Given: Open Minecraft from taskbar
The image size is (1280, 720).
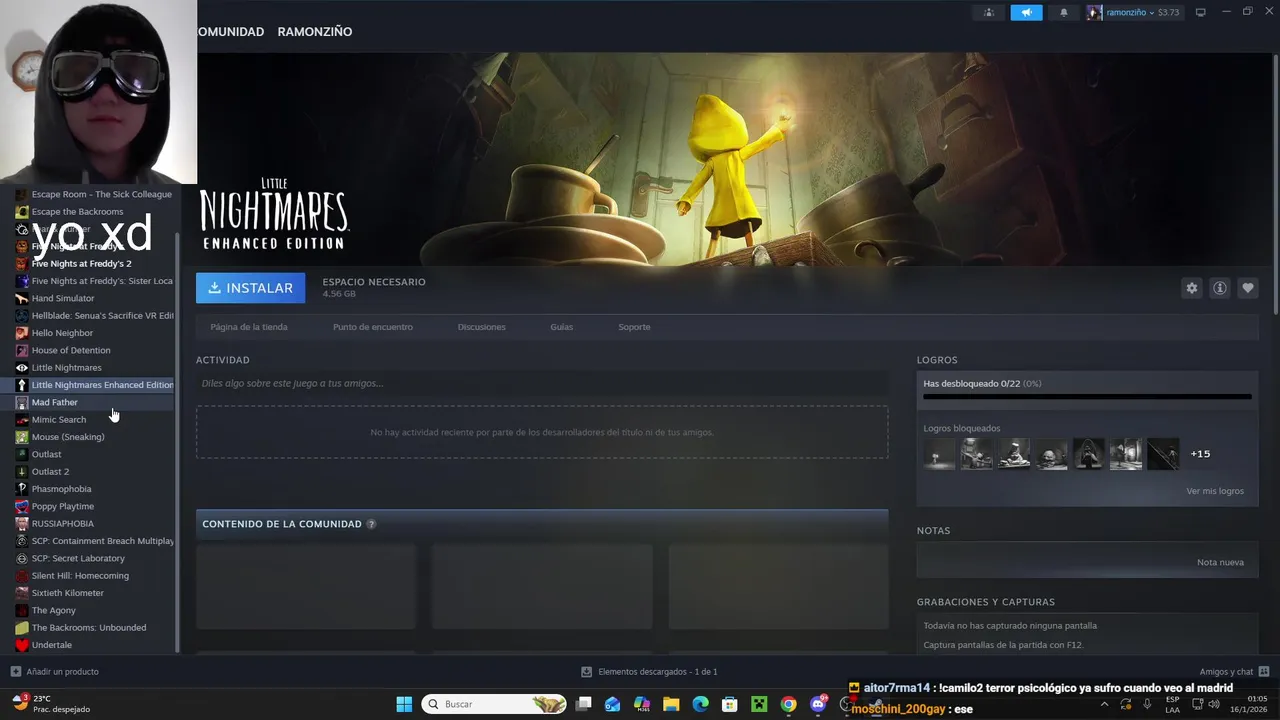Looking at the screenshot, I should (x=759, y=704).
